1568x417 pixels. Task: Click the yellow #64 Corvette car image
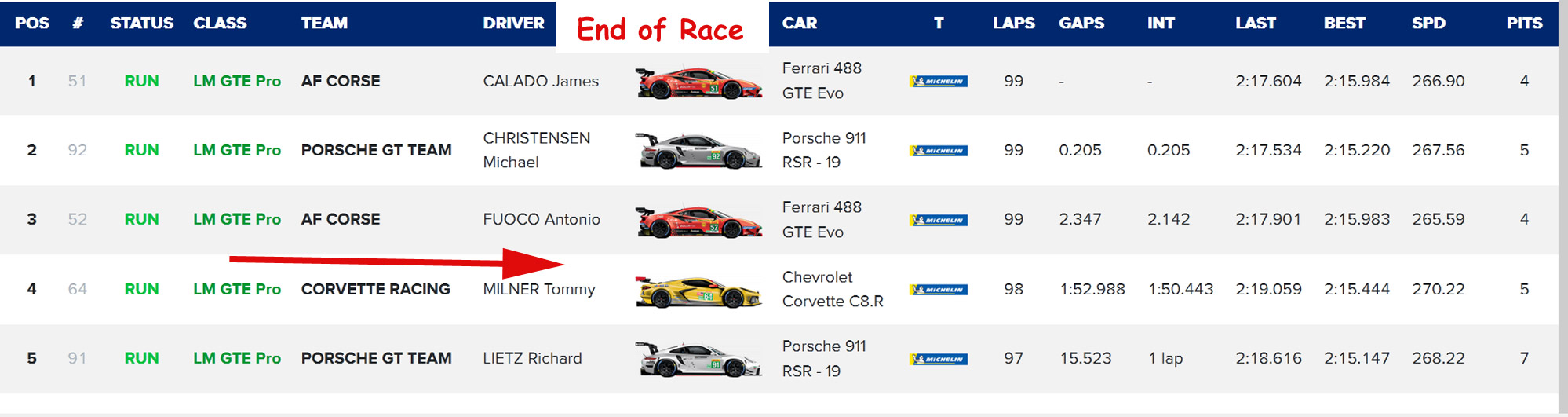coord(698,291)
